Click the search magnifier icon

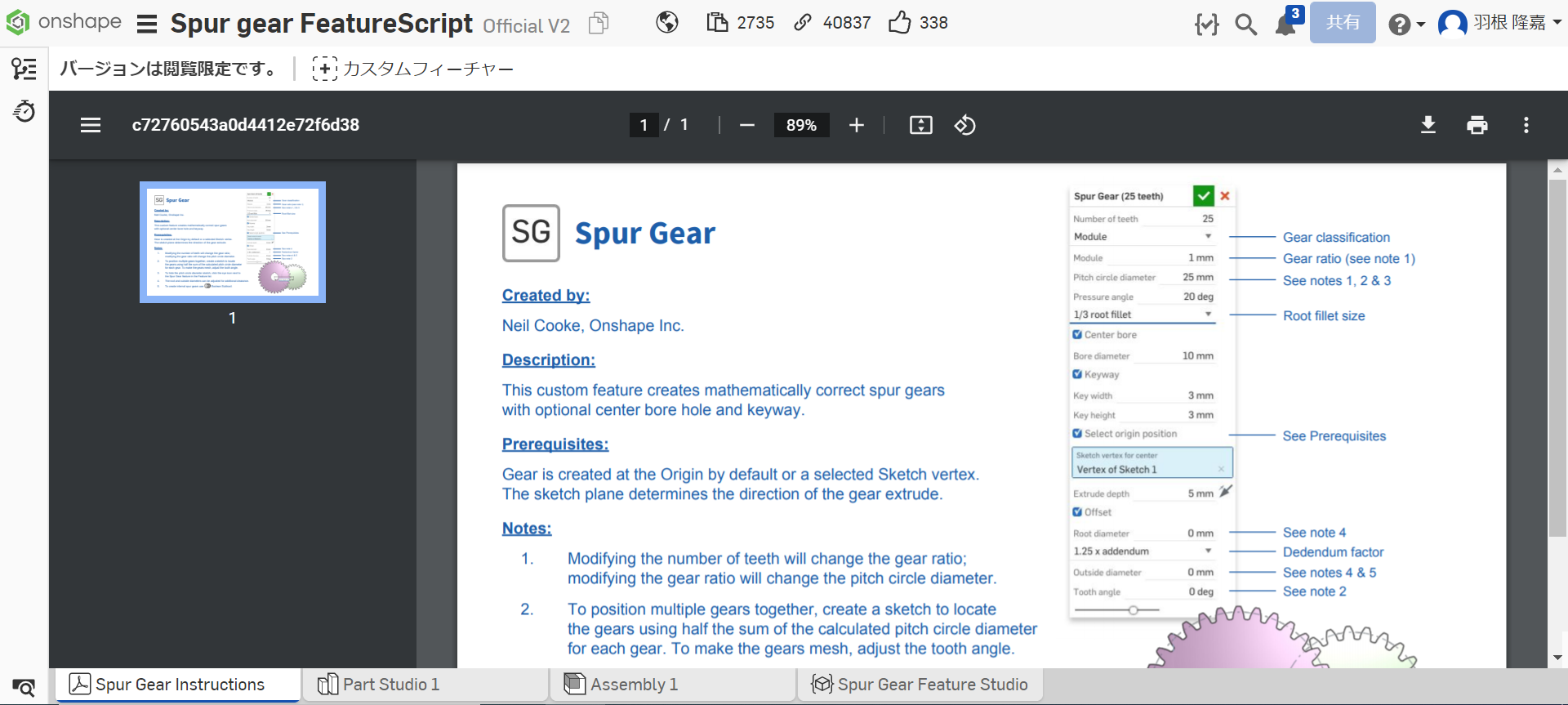click(1245, 25)
